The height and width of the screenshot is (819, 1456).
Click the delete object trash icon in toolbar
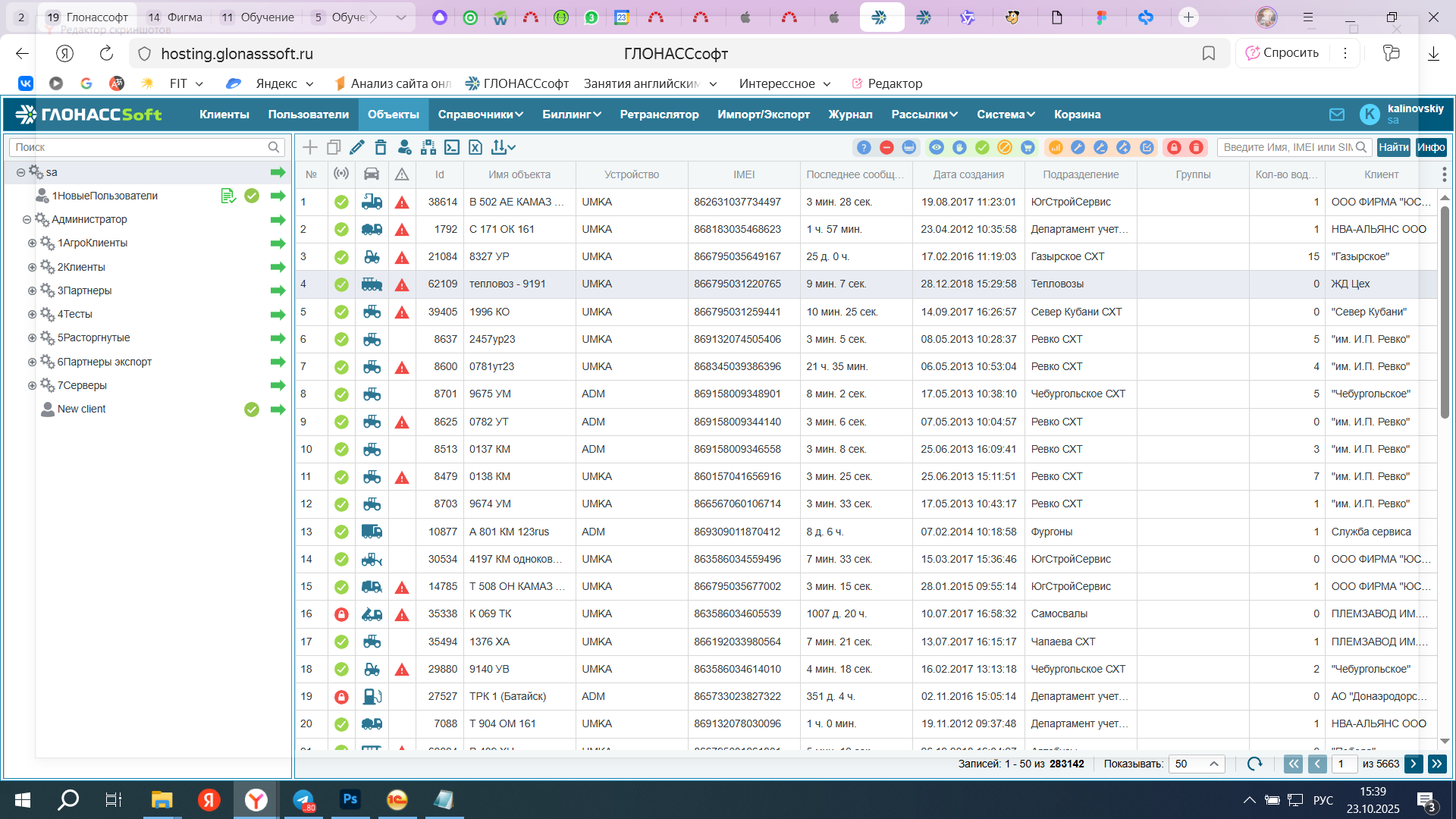[x=381, y=147]
